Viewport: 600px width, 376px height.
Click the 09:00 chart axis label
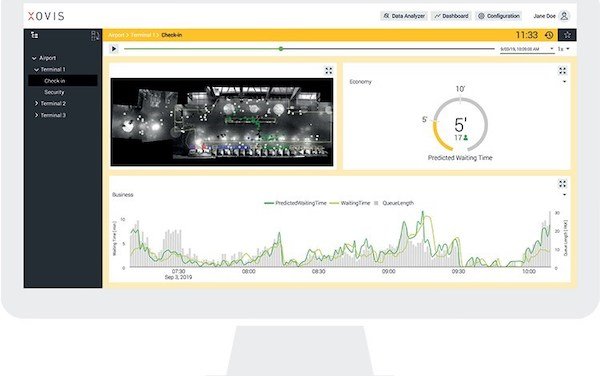[x=388, y=271]
